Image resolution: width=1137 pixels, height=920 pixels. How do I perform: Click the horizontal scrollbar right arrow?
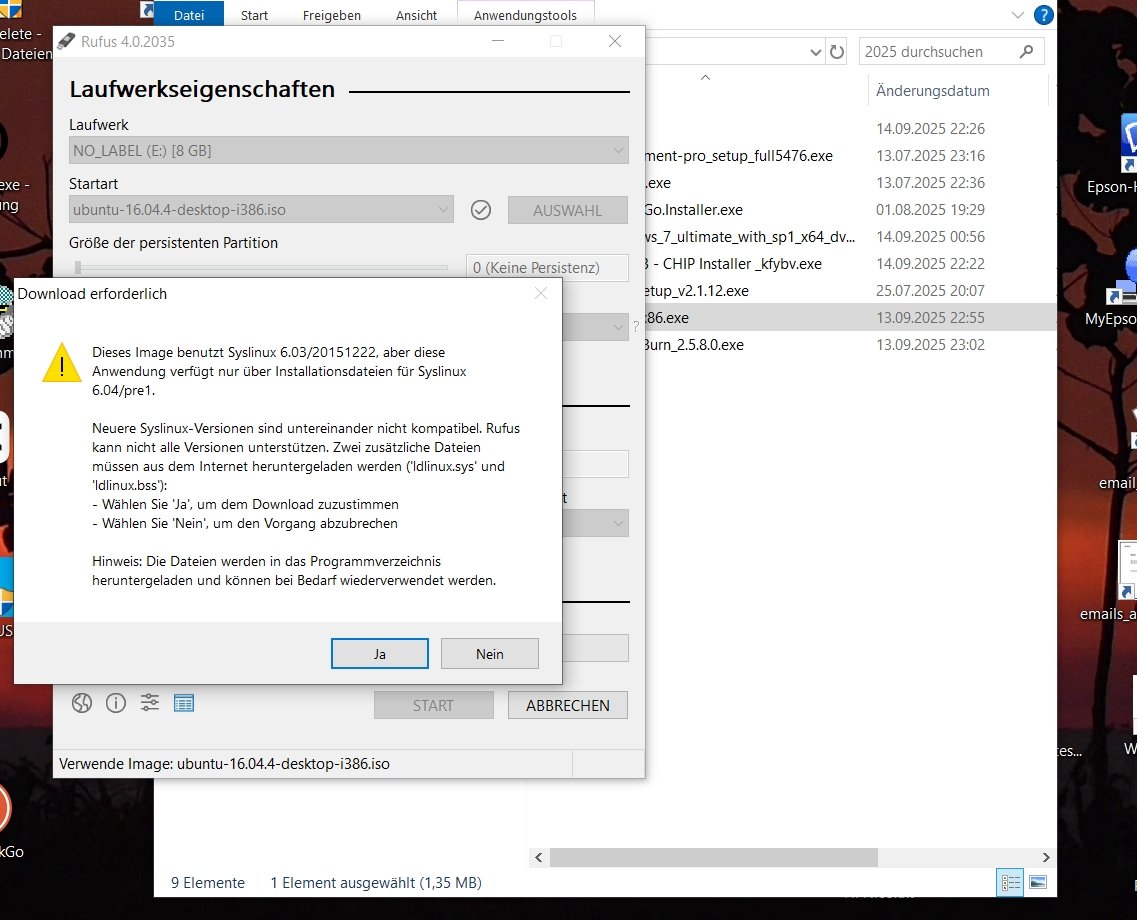click(x=1046, y=857)
